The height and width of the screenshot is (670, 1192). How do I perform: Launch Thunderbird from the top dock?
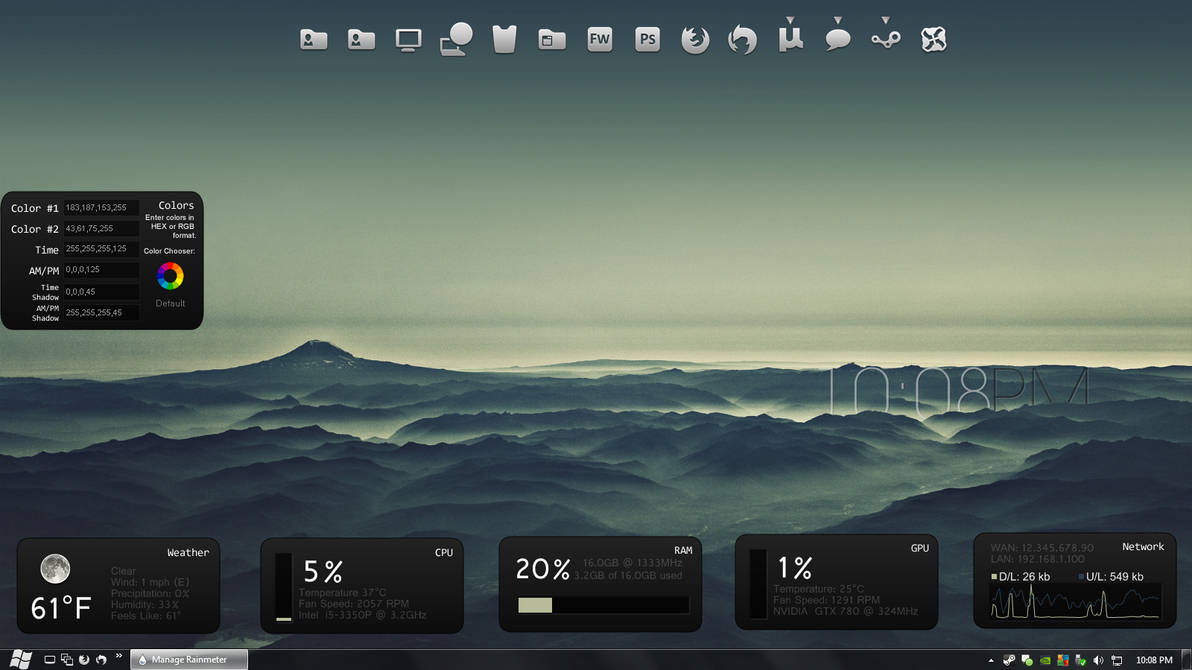(743, 40)
